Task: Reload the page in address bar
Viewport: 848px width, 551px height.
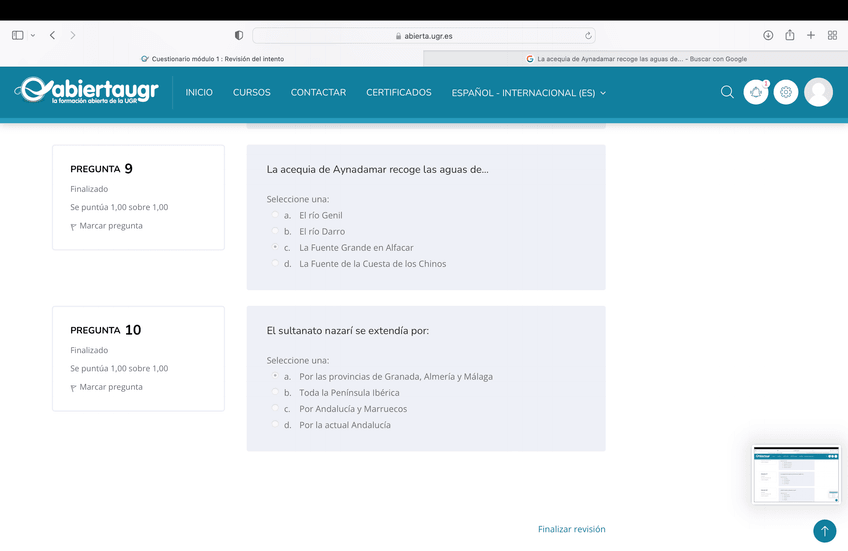Action: tap(588, 35)
